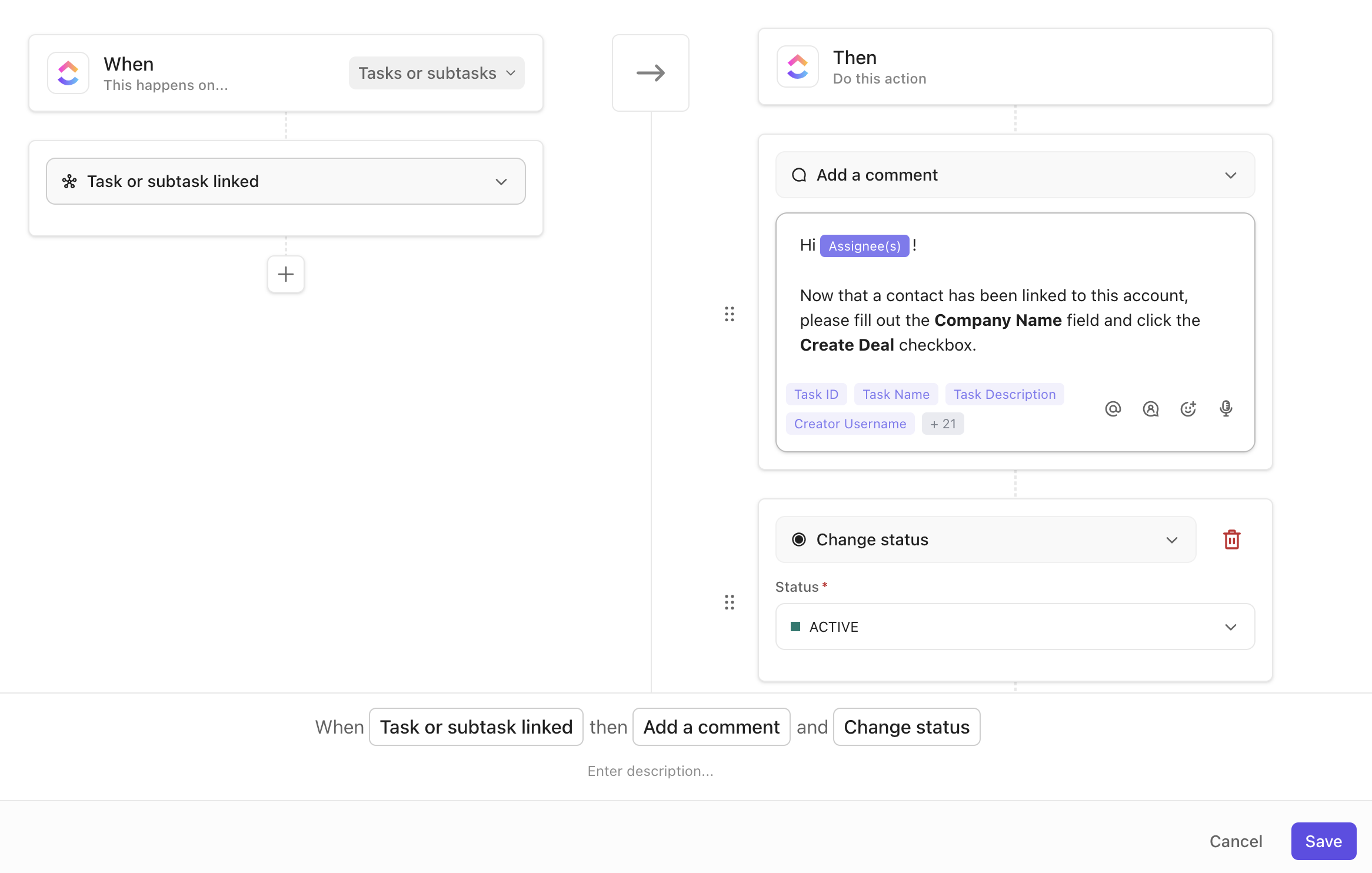Screen dimensions: 1372x873
Task: Click the assign comment person icon
Action: tap(1150, 409)
